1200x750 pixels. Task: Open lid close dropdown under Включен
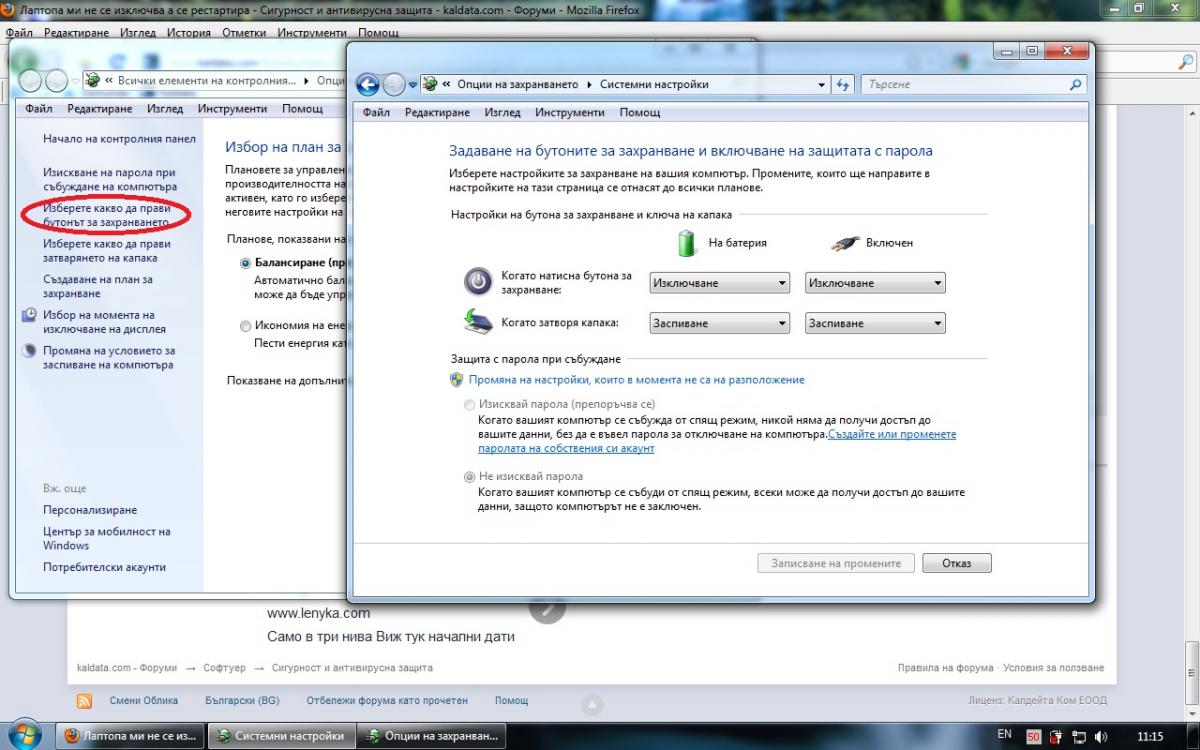coord(875,323)
